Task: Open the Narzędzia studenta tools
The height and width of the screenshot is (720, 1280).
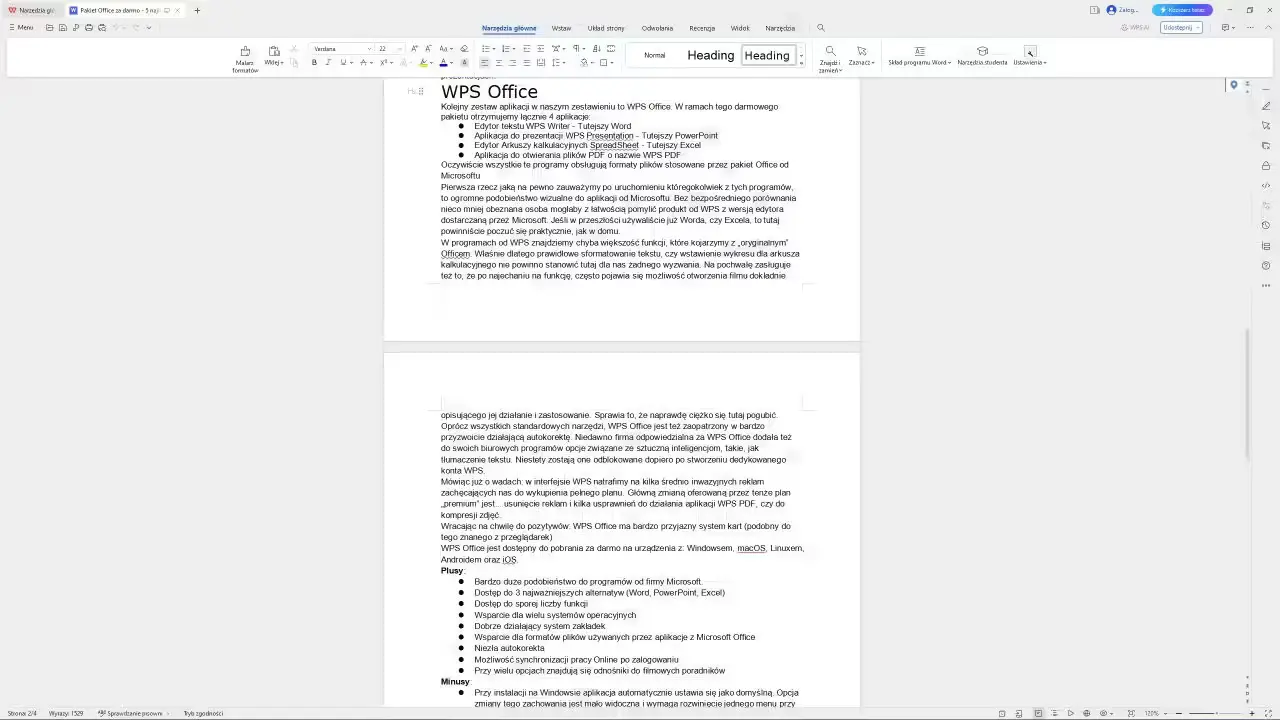Action: [982, 56]
